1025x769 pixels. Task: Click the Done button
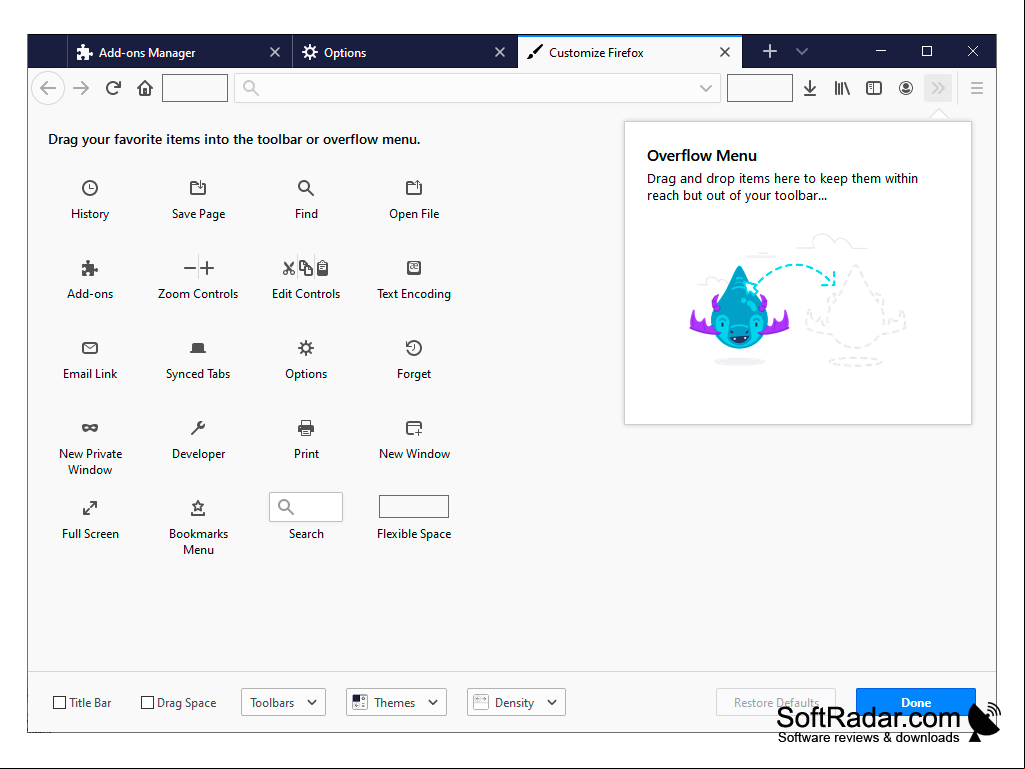(916, 702)
